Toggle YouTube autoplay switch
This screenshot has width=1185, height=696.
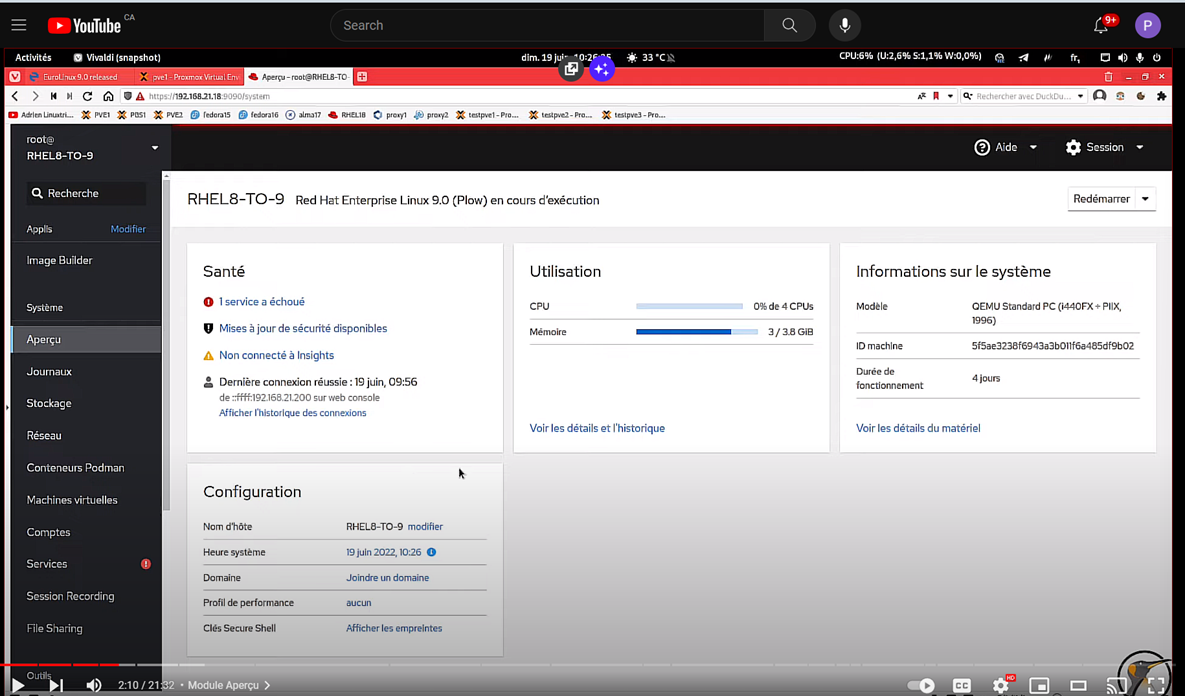[921, 685]
